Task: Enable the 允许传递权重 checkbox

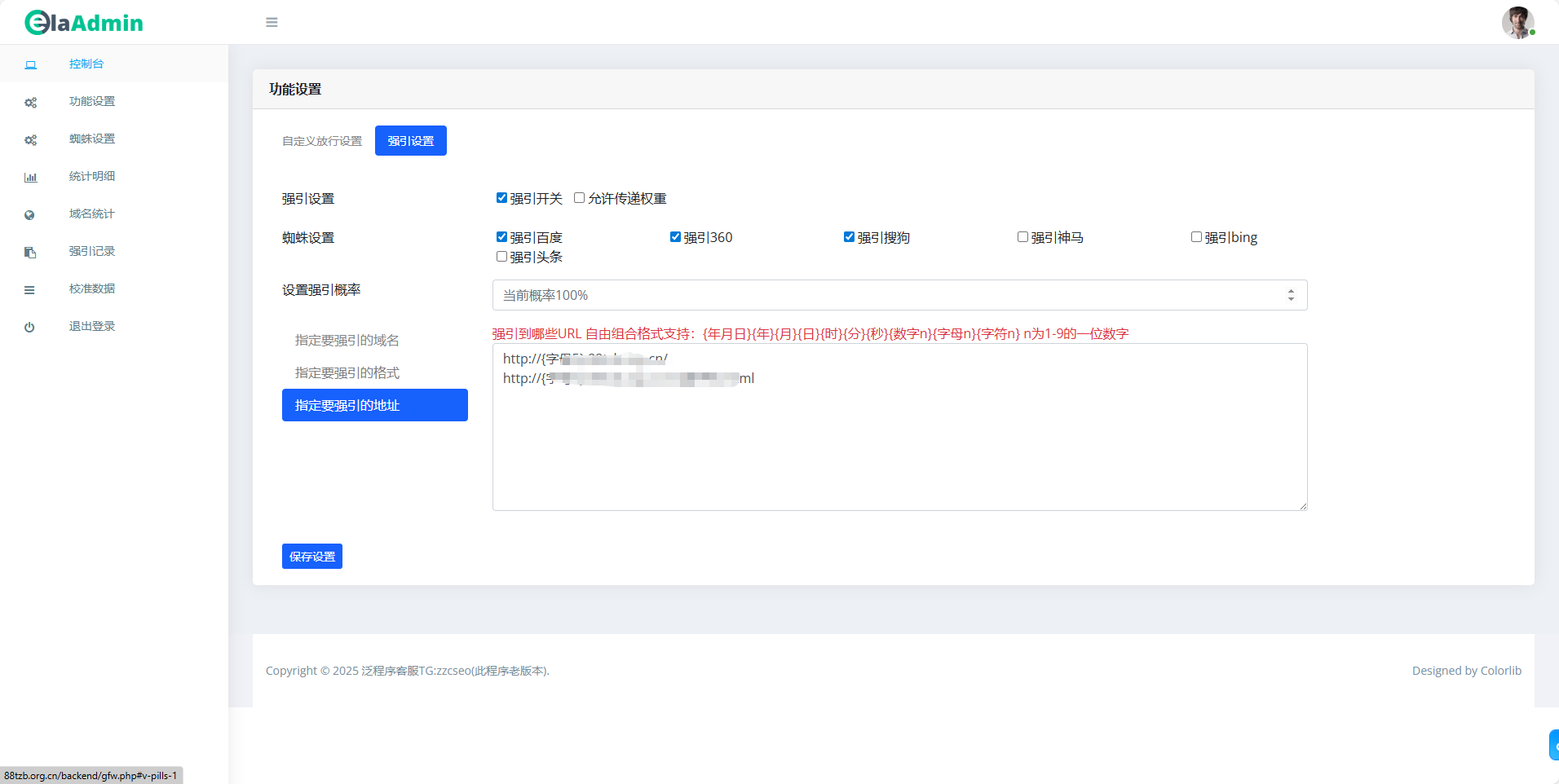Action: (x=579, y=198)
